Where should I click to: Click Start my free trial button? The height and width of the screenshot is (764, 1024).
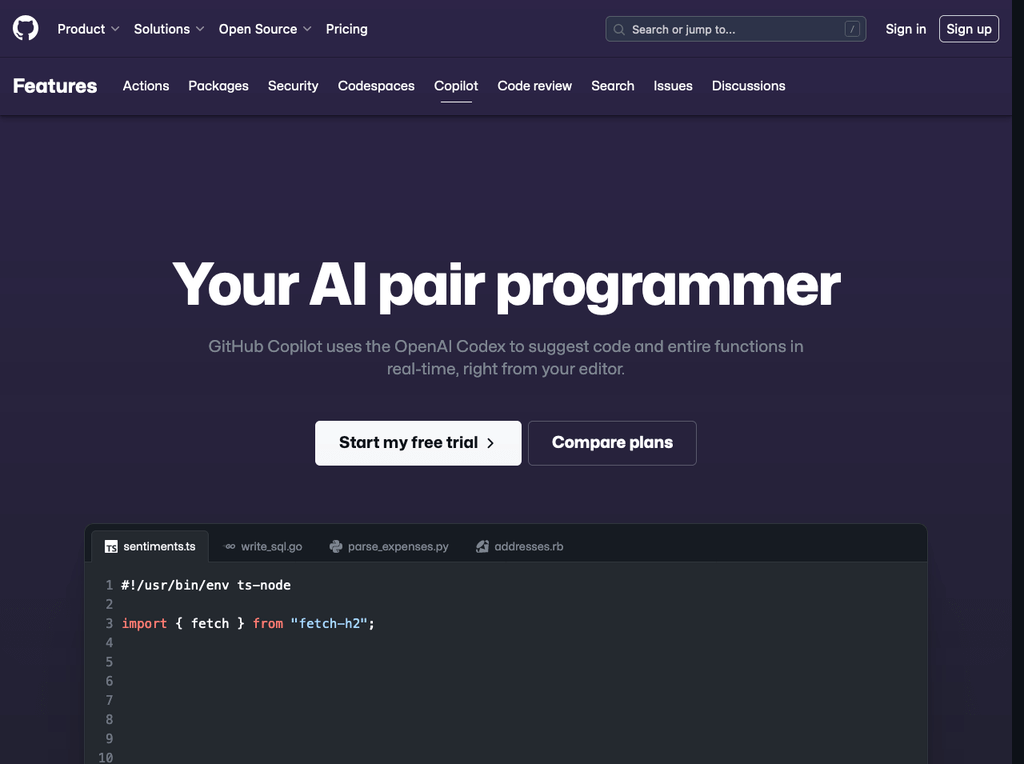pyautogui.click(x=418, y=443)
